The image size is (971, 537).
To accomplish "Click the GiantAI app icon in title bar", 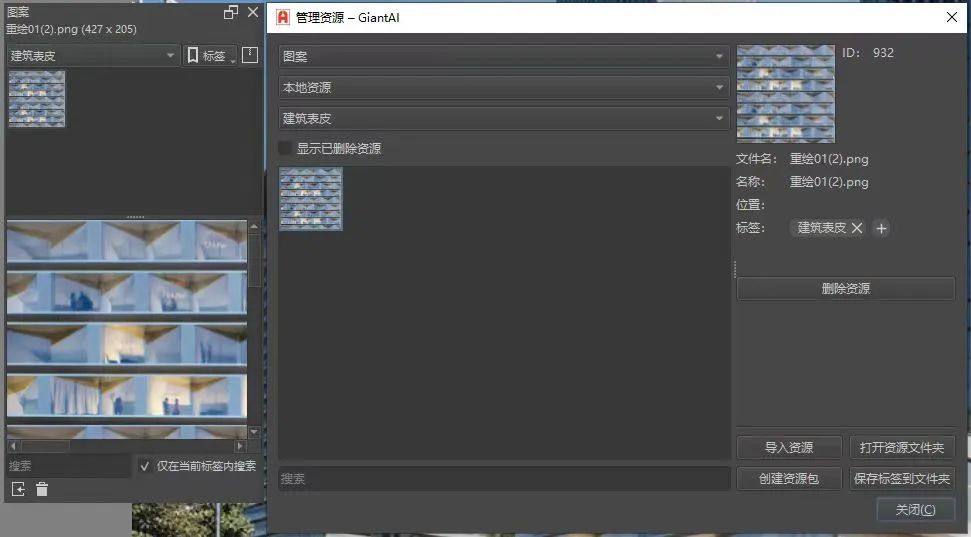I will (x=283, y=18).
